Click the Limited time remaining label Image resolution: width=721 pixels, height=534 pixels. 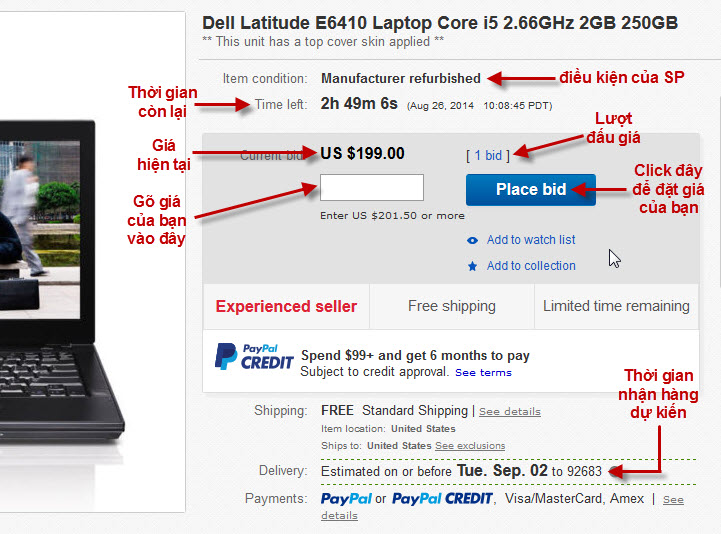pyautogui.click(x=616, y=306)
